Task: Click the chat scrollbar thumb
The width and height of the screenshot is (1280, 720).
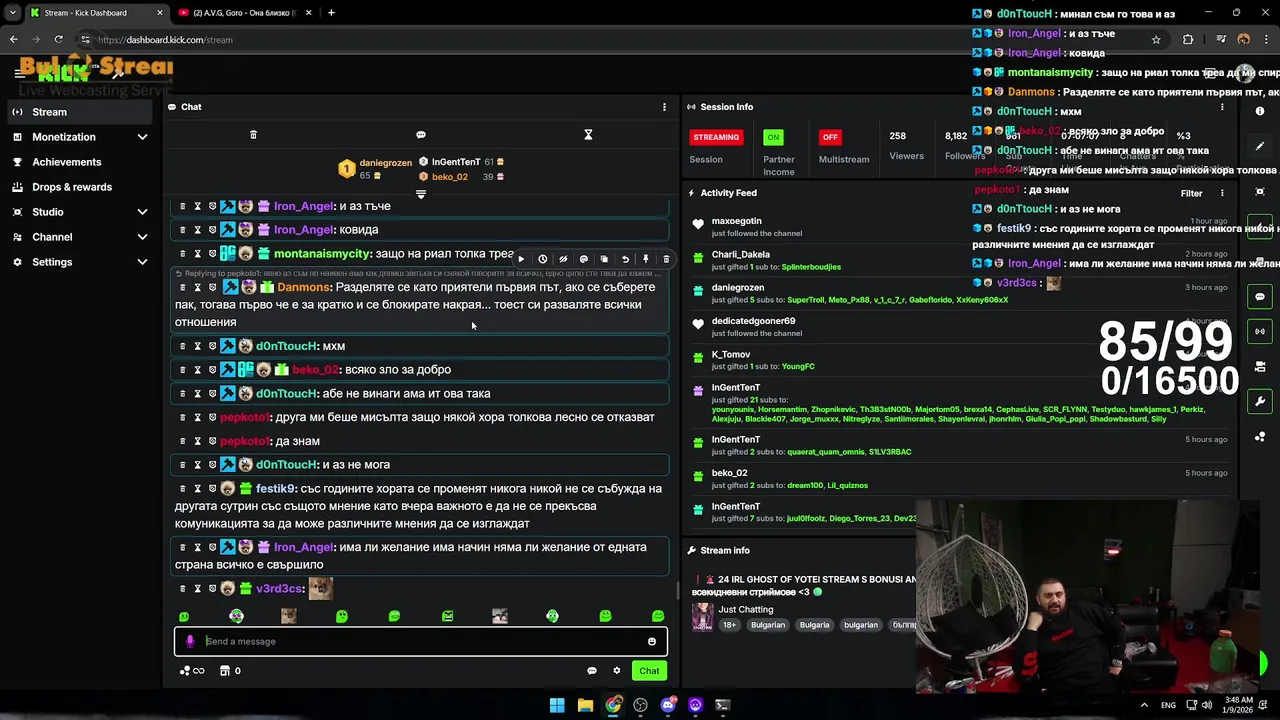Action: coord(677,591)
